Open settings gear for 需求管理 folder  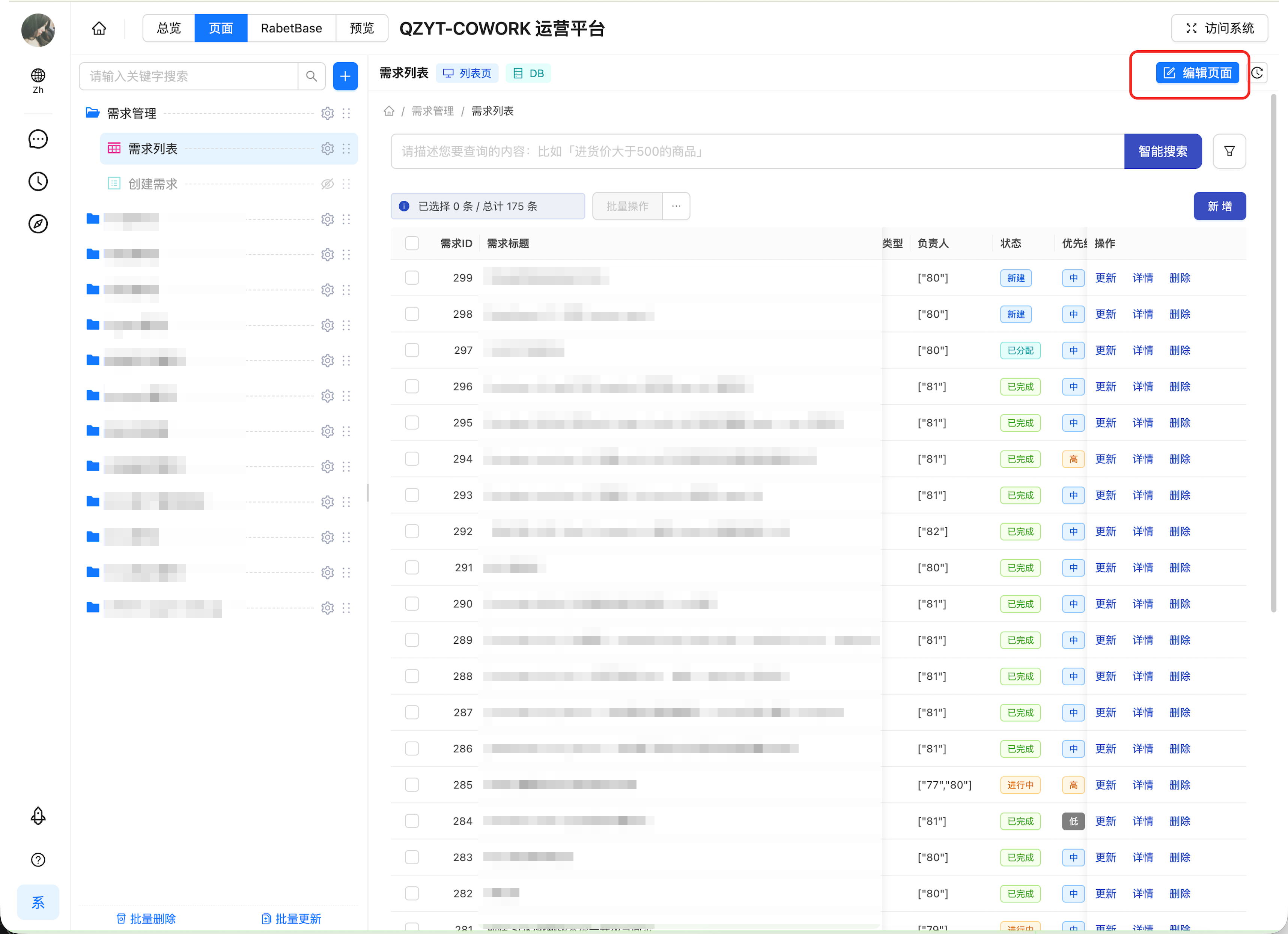tap(328, 114)
